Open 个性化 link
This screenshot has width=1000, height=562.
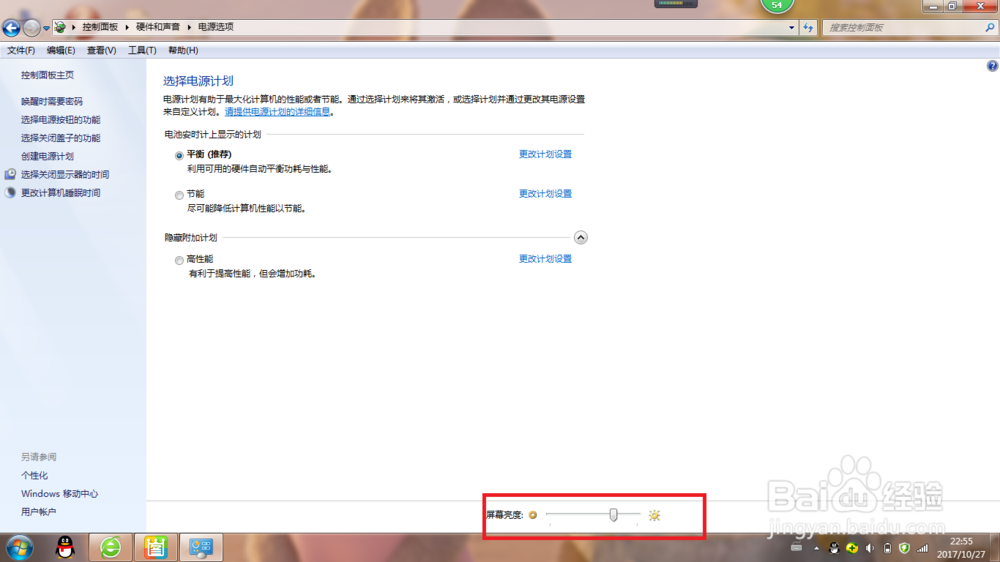pos(34,475)
